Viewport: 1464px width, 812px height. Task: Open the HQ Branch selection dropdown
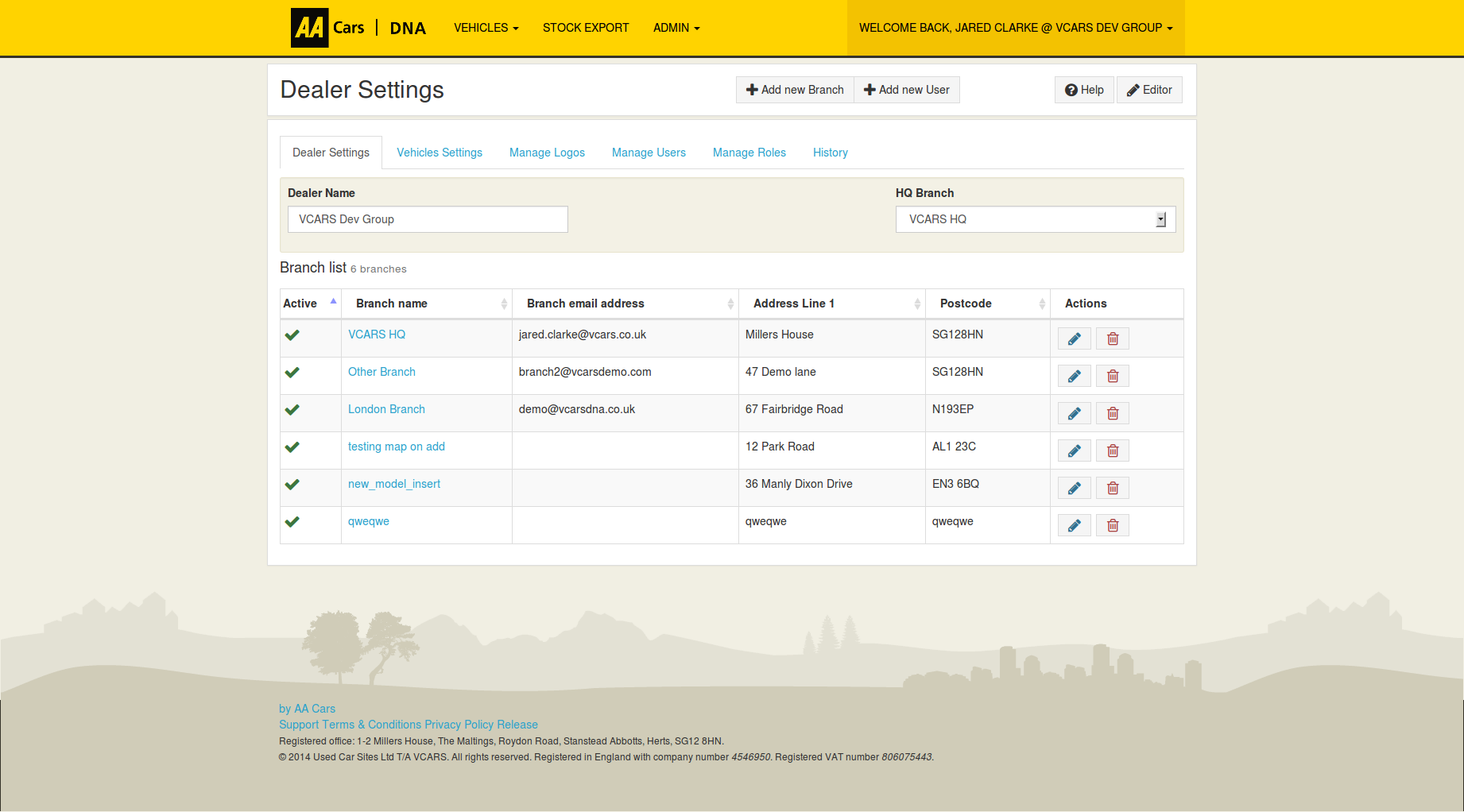[1160, 218]
